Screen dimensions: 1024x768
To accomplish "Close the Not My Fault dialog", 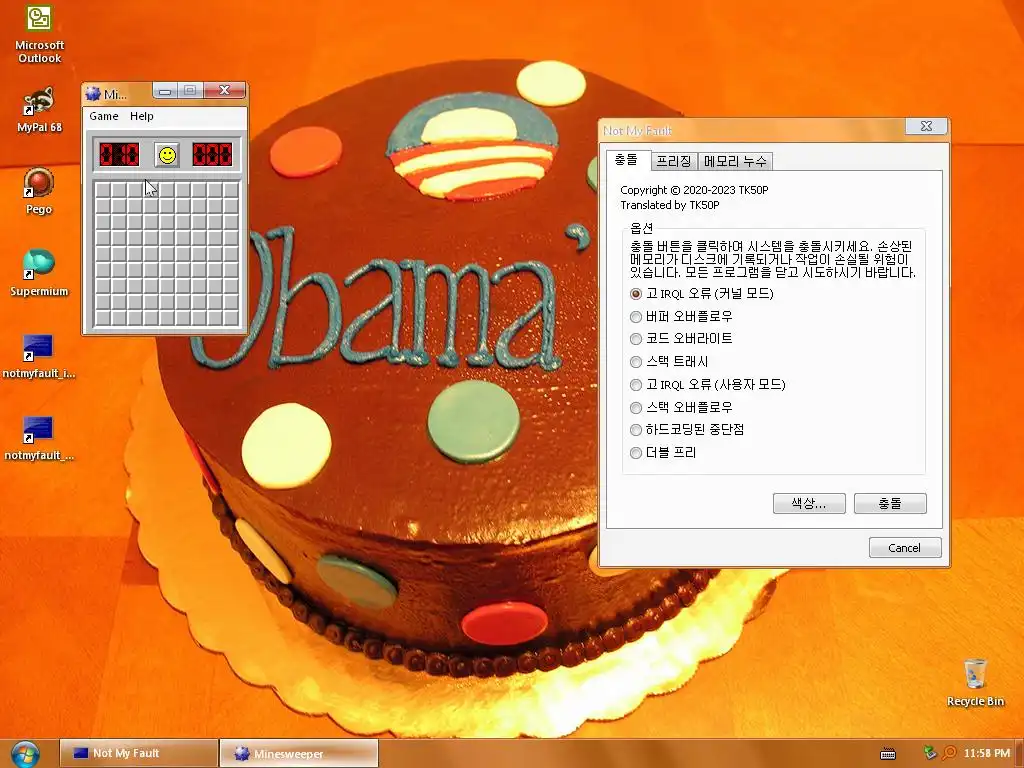I will click(x=926, y=127).
